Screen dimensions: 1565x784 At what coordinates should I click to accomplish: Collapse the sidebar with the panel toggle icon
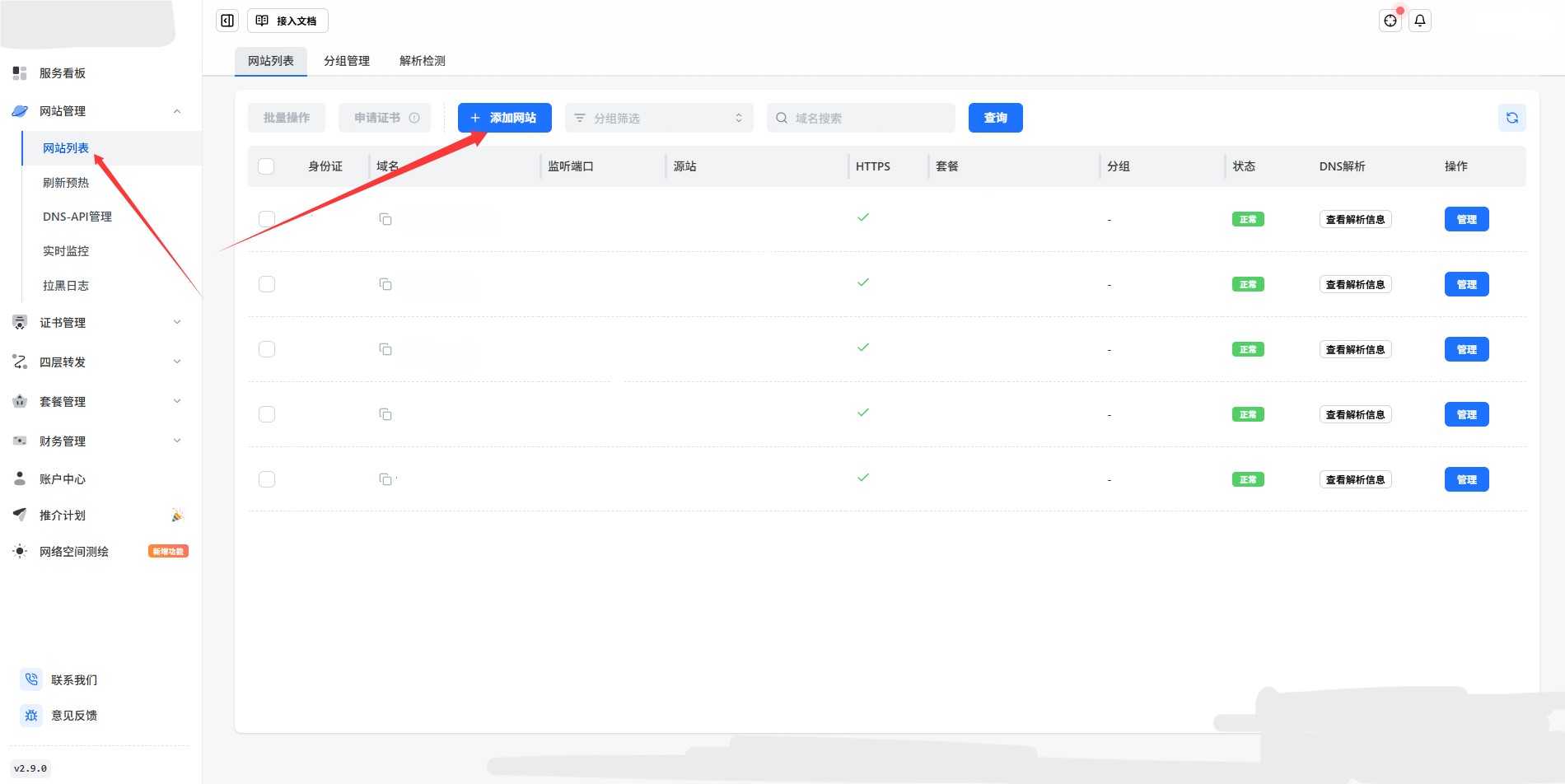227,21
